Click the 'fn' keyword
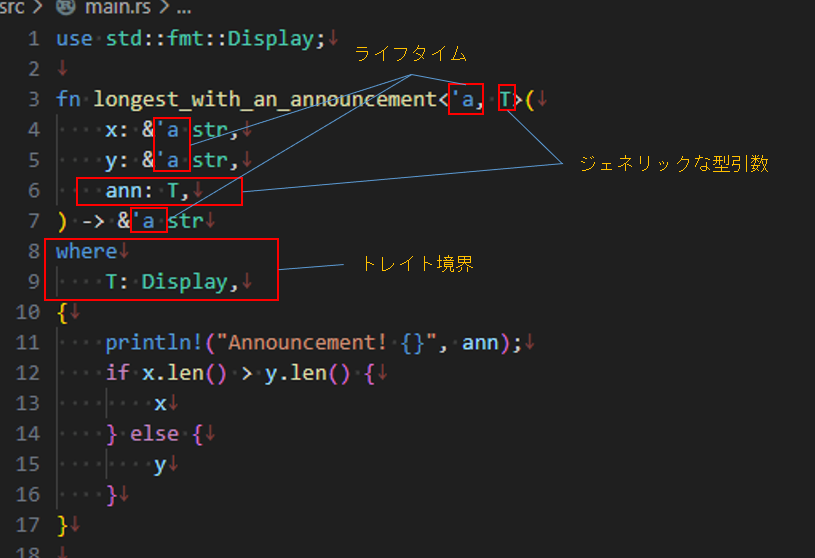Image resolution: width=815 pixels, height=558 pixels. tap(68, 99)
